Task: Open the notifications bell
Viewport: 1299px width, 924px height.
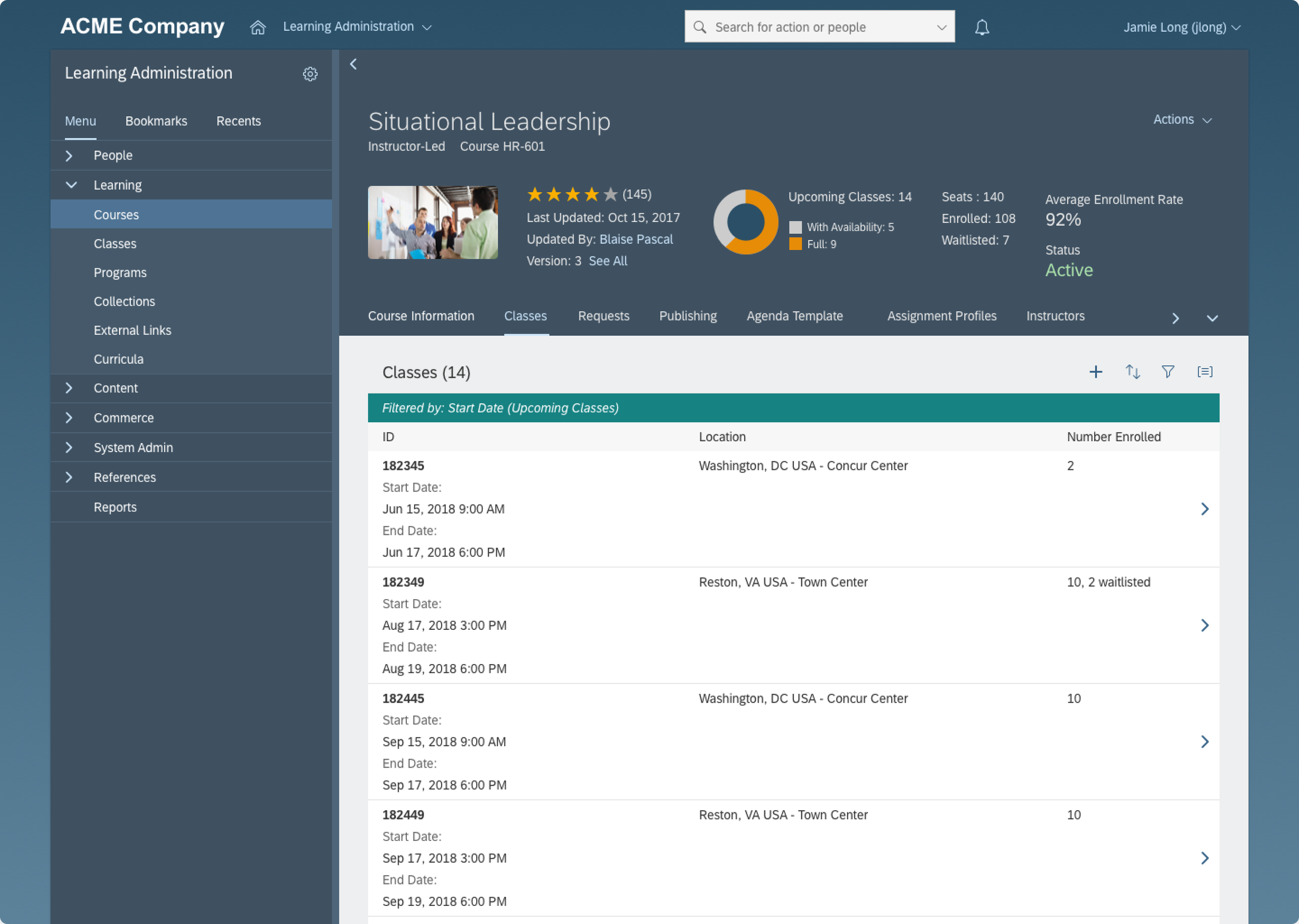Action: click(982, 27)
